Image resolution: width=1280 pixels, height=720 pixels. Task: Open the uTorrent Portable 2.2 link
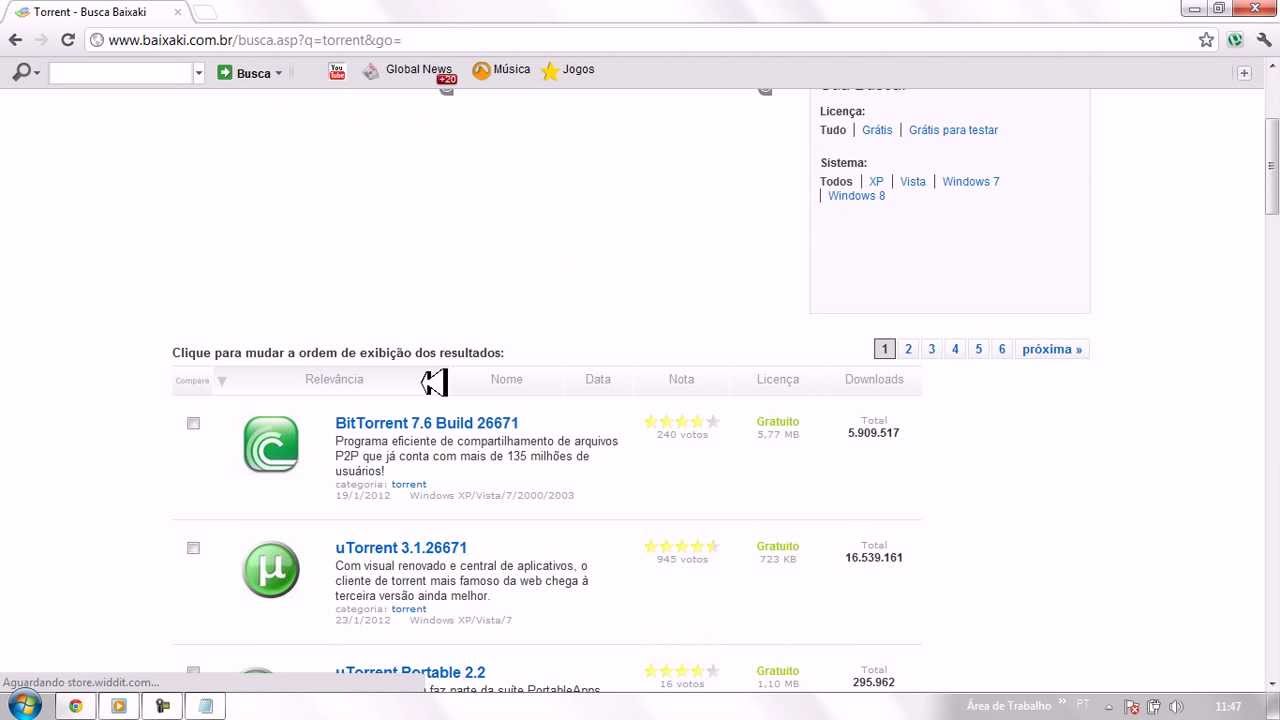pyautogui.click(x=410, y=672)
